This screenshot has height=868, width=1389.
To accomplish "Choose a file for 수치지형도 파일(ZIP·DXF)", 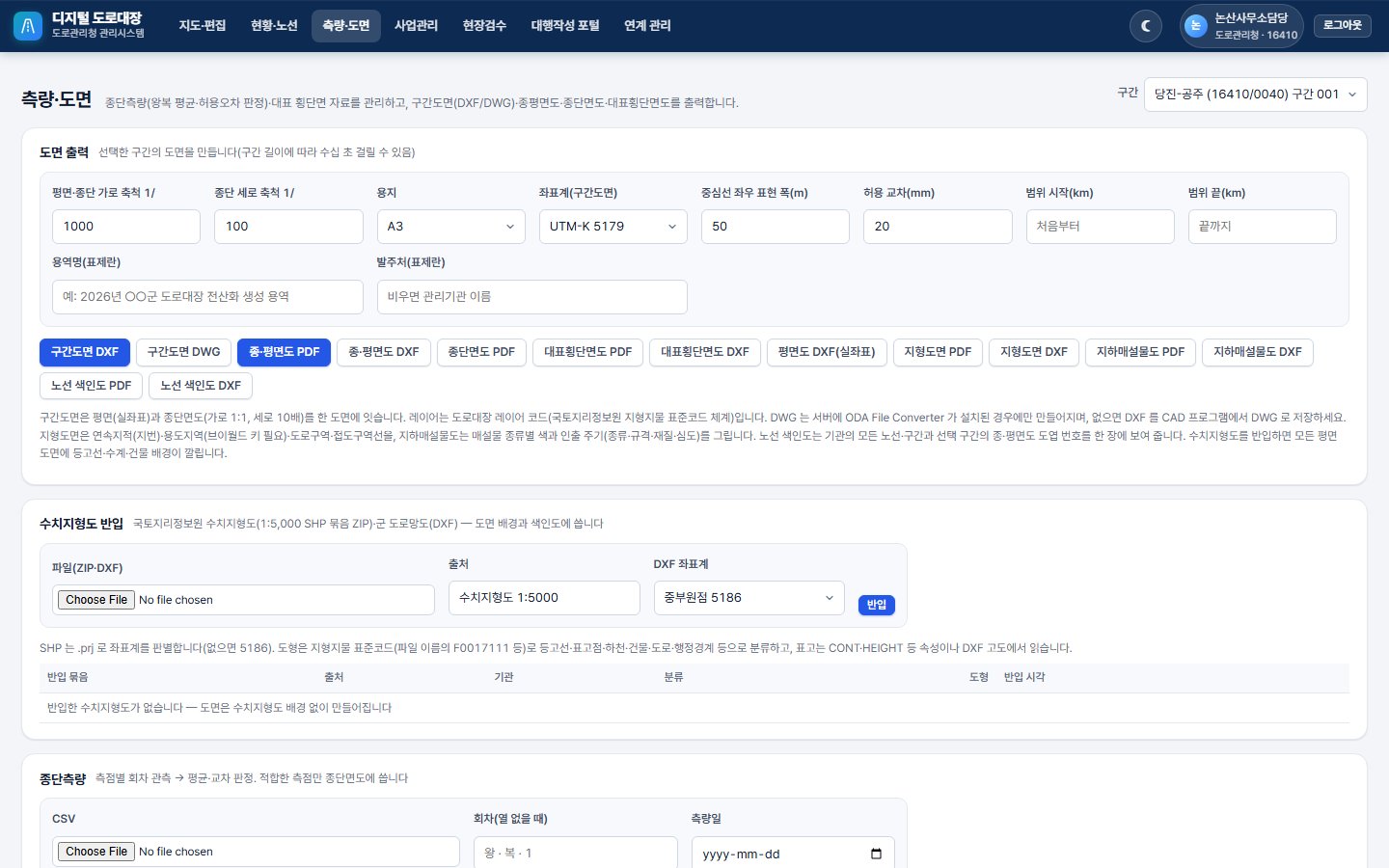I will coord(96,600).
